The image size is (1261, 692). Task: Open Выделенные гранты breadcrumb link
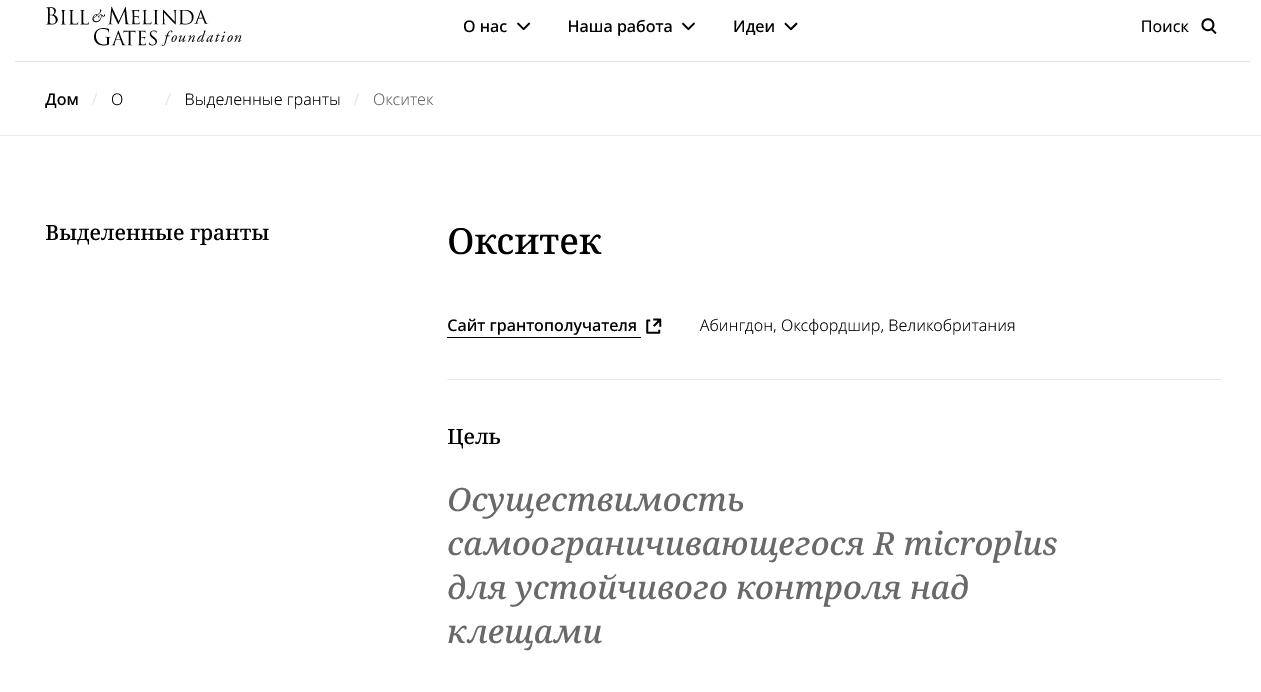[262, 99]
